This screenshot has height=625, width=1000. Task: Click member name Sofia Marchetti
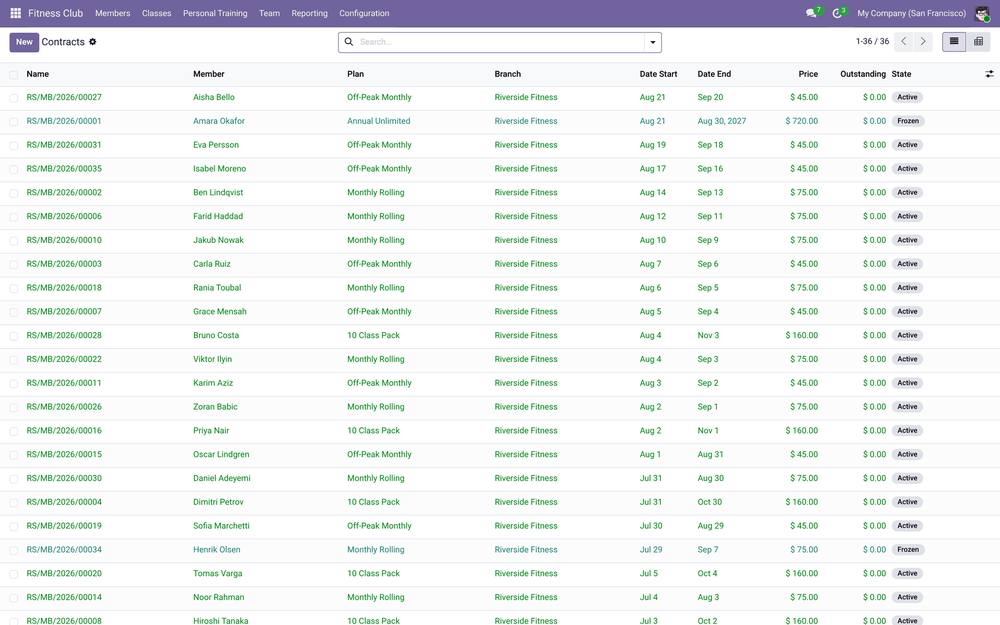click(x=221, y=526)
